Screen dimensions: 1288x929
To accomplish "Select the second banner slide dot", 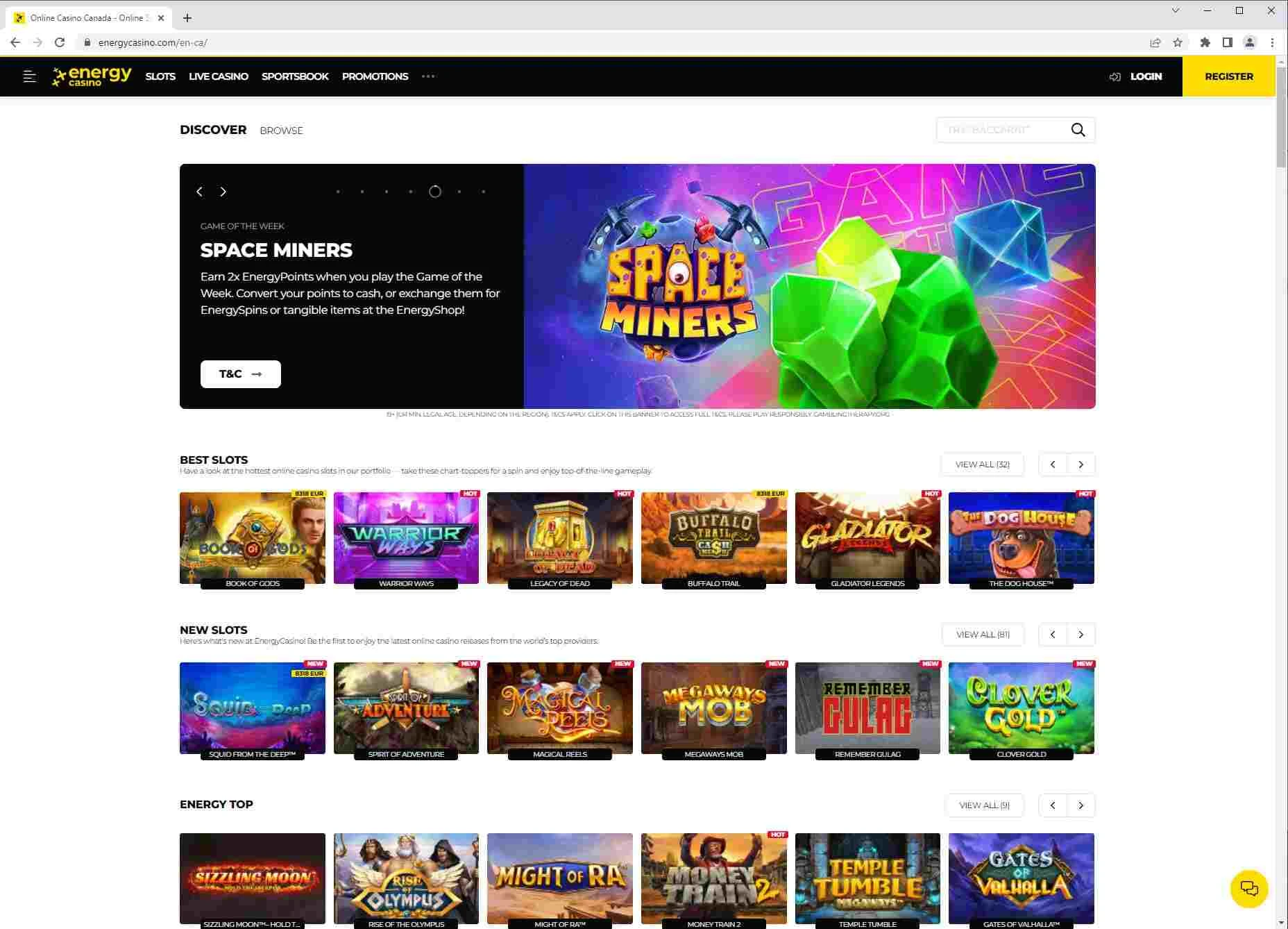I will click(362, 192).
